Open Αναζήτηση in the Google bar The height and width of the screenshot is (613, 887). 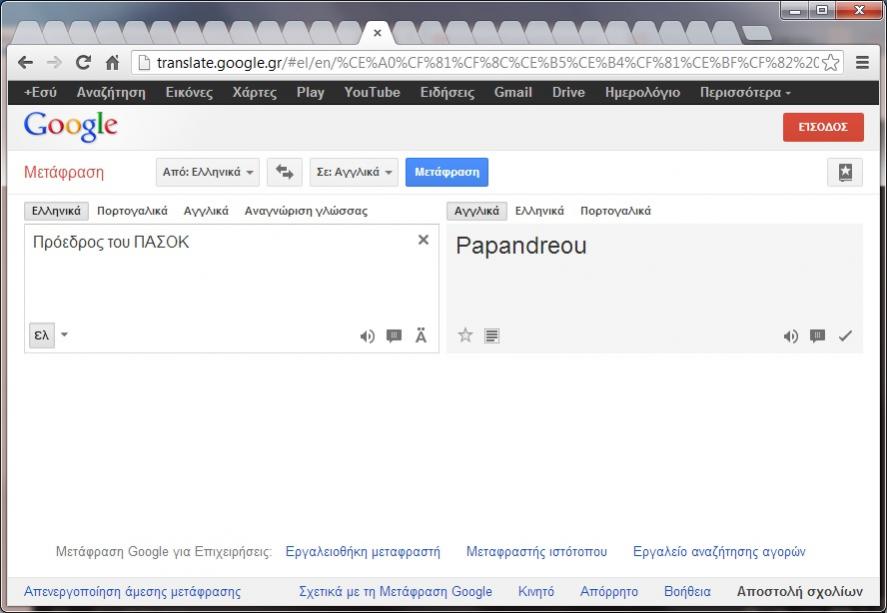tap(111, 92)
